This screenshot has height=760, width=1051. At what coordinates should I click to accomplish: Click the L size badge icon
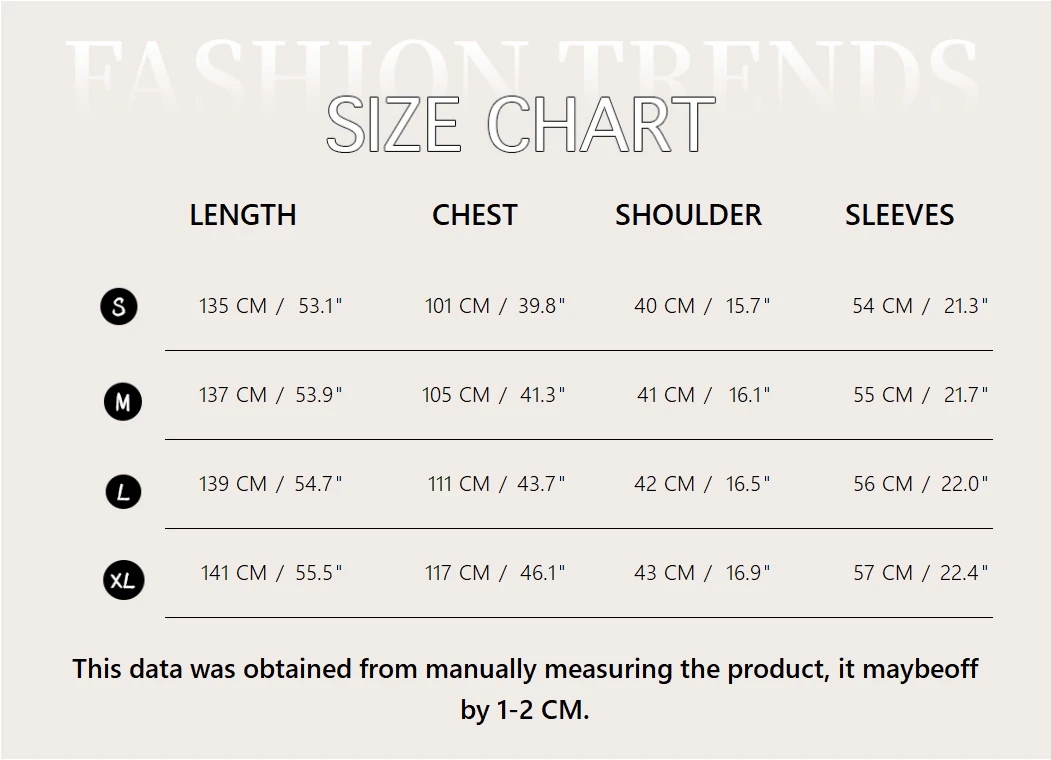point(123,492)
